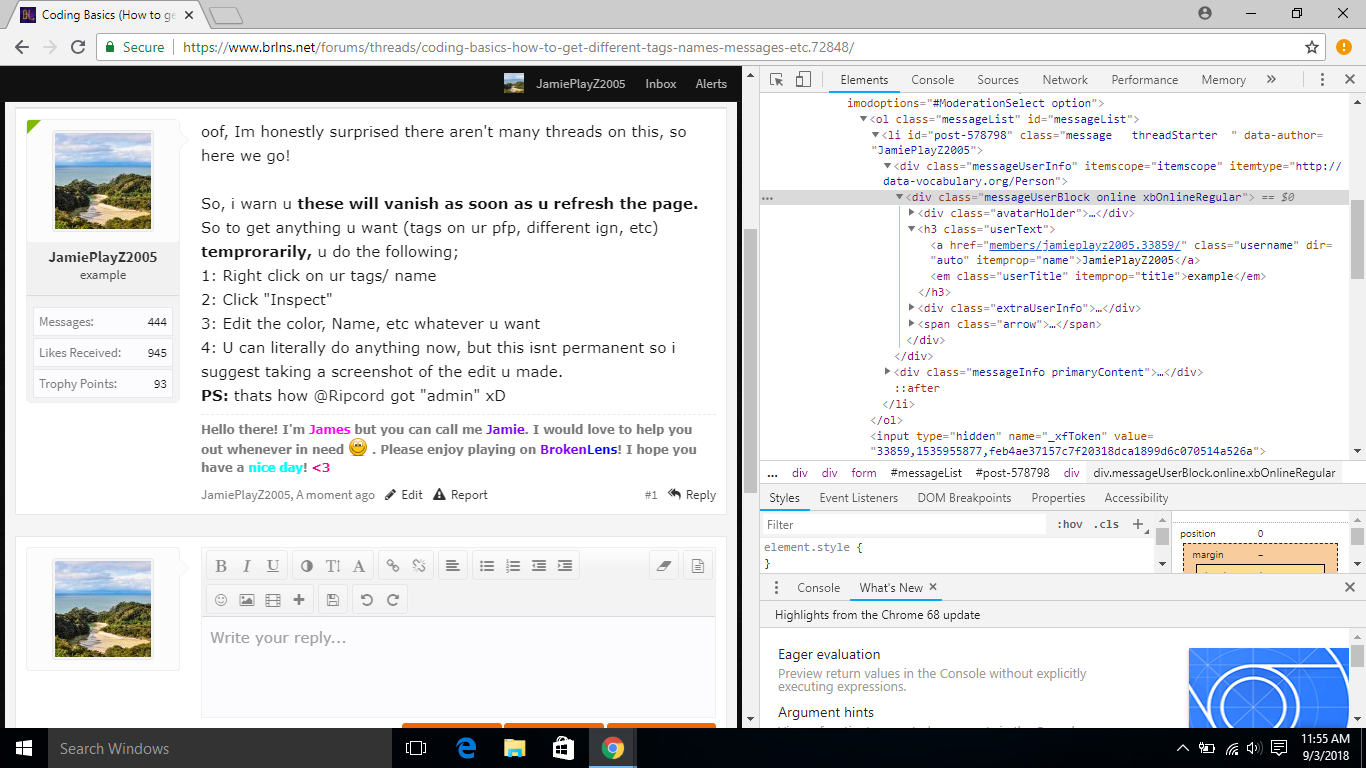Image resolution: width=1366 pixels, height=768 pixels.
Task: Open the Network tab
Action: tap(1065, 80)
